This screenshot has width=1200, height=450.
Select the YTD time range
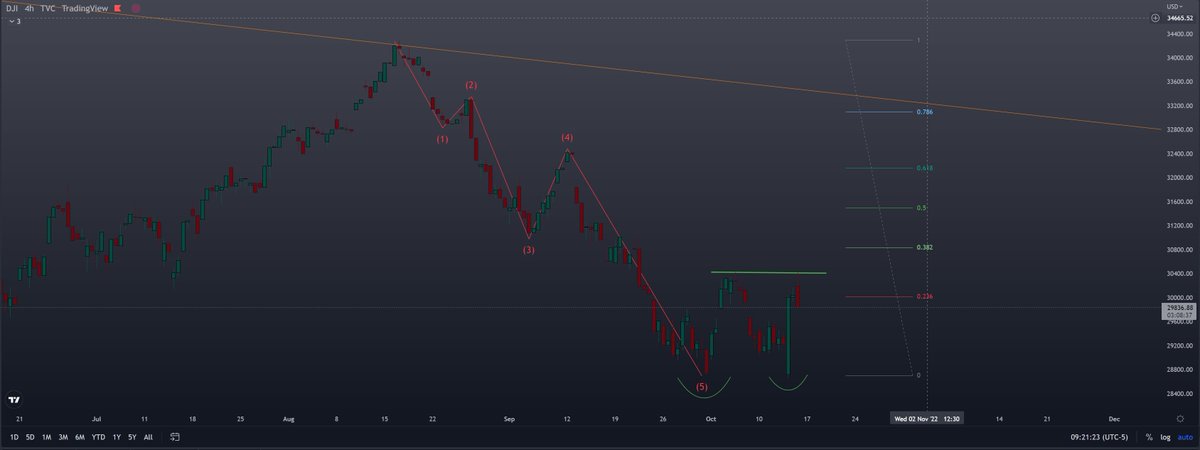tap(99, 438)
